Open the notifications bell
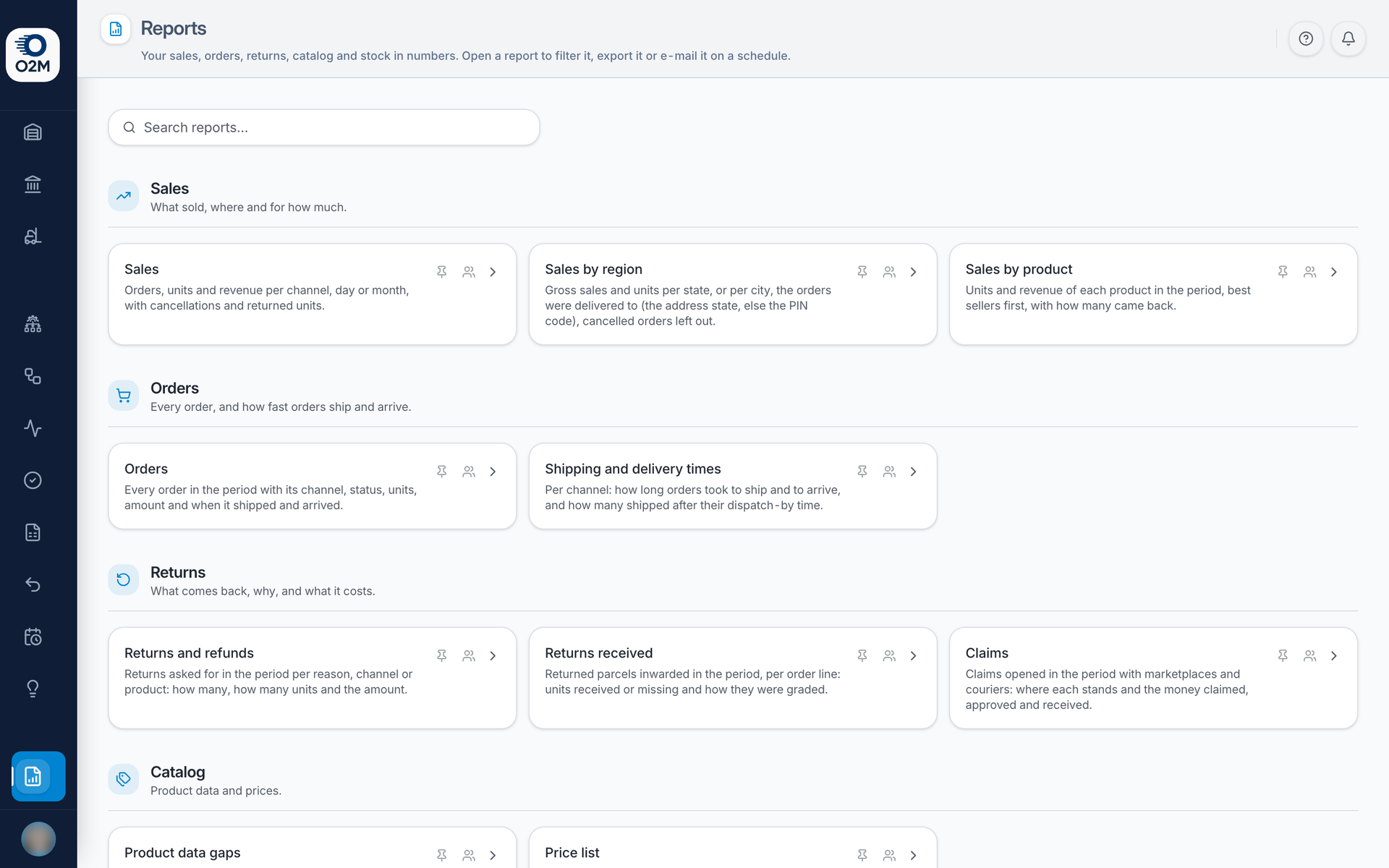The height and width of the screenshot is (868, 1389). pyautogui.click(x=1348, y=39)
